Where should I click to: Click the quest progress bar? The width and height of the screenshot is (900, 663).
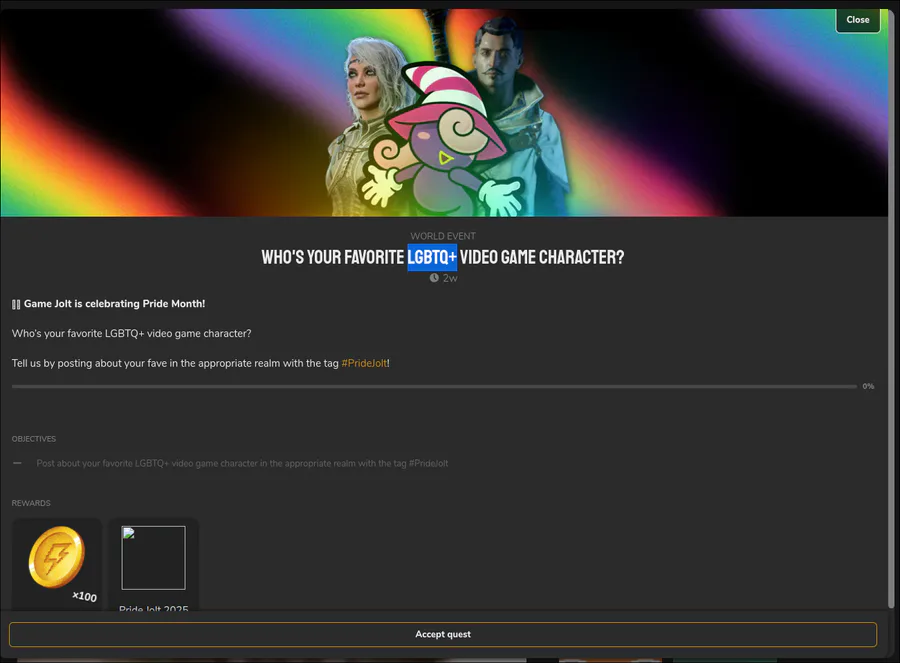tap(434, 386)
